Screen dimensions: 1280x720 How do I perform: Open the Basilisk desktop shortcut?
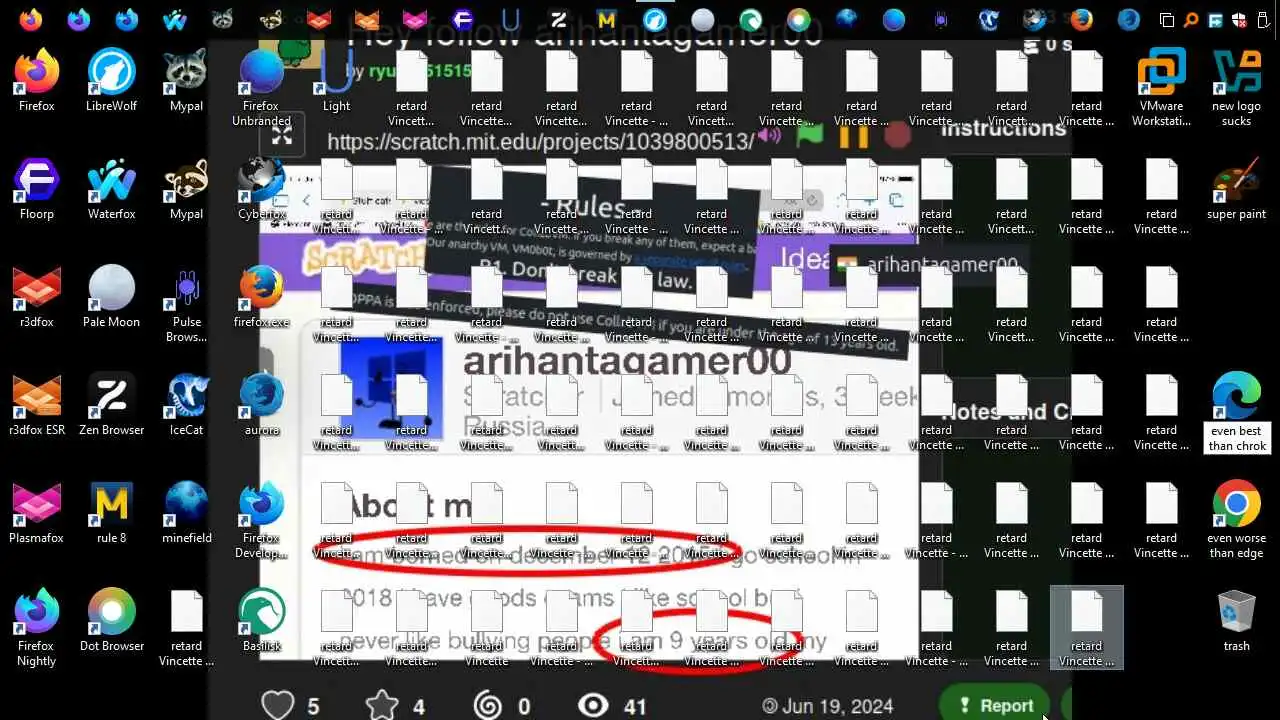(x=261, y=620)
